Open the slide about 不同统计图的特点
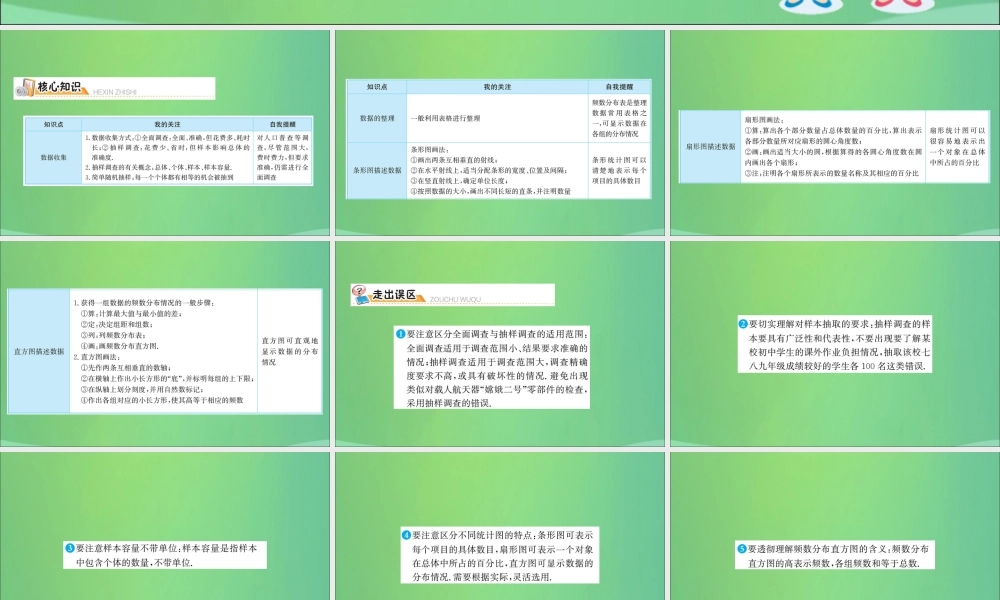Image resolution: width=1000 pixels, height=600 pixels. click(500, 526)
